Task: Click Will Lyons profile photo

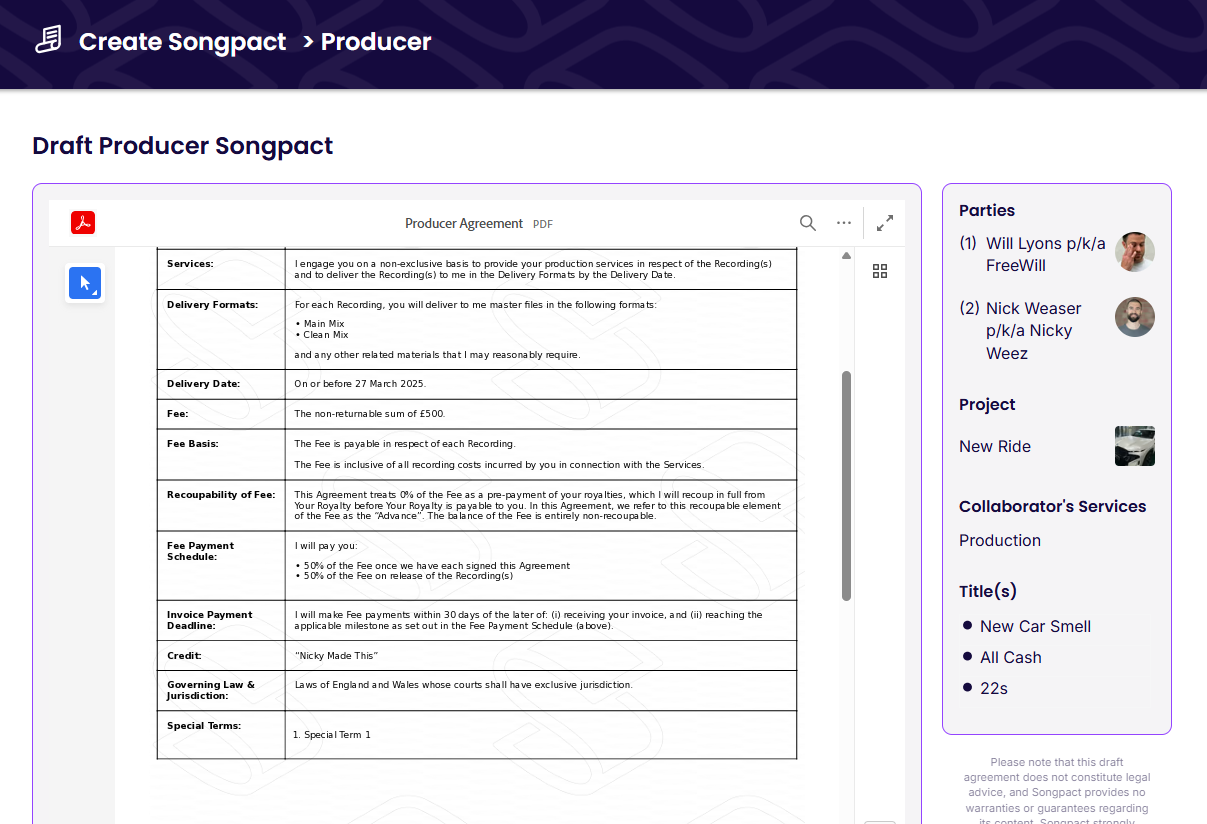Action: click(1135, 253)
